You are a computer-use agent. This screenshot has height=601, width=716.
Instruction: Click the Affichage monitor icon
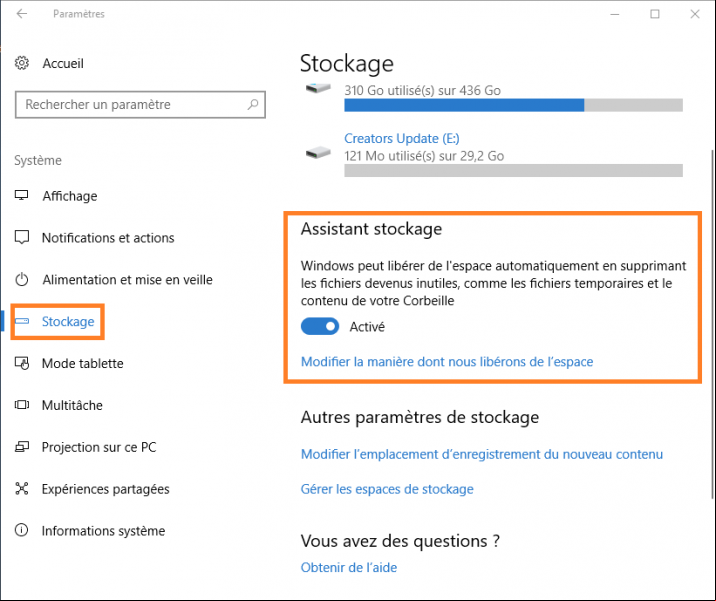[x=21, y=195]
